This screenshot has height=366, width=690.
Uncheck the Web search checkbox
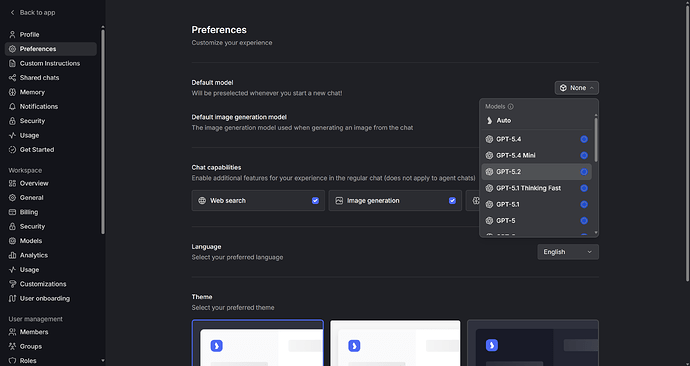point(315,201)
